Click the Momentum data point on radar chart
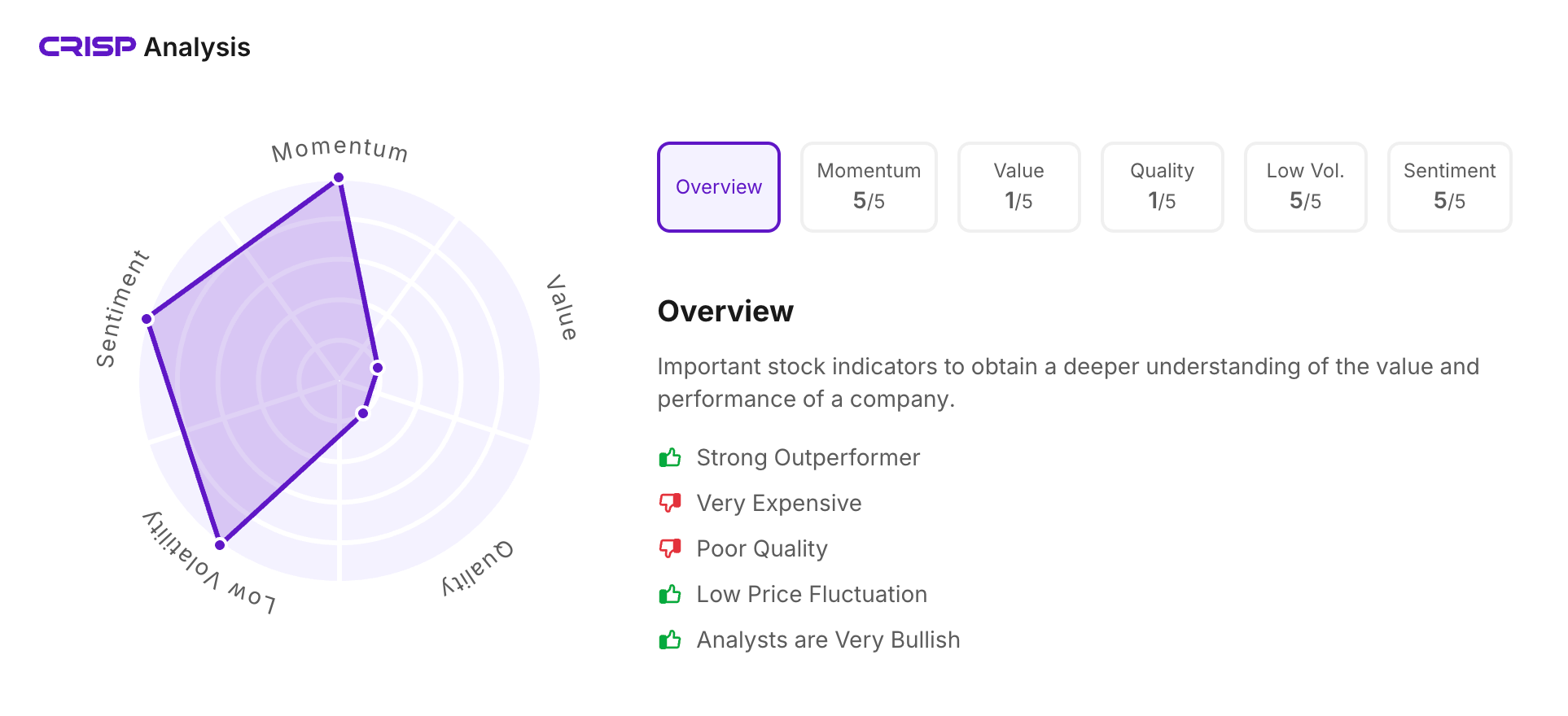Screen dimensions: 1568x716 [339, 177]
